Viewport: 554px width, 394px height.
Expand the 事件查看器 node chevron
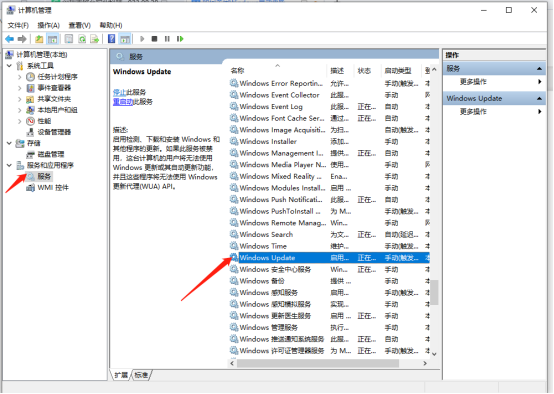tap(20, 88)
